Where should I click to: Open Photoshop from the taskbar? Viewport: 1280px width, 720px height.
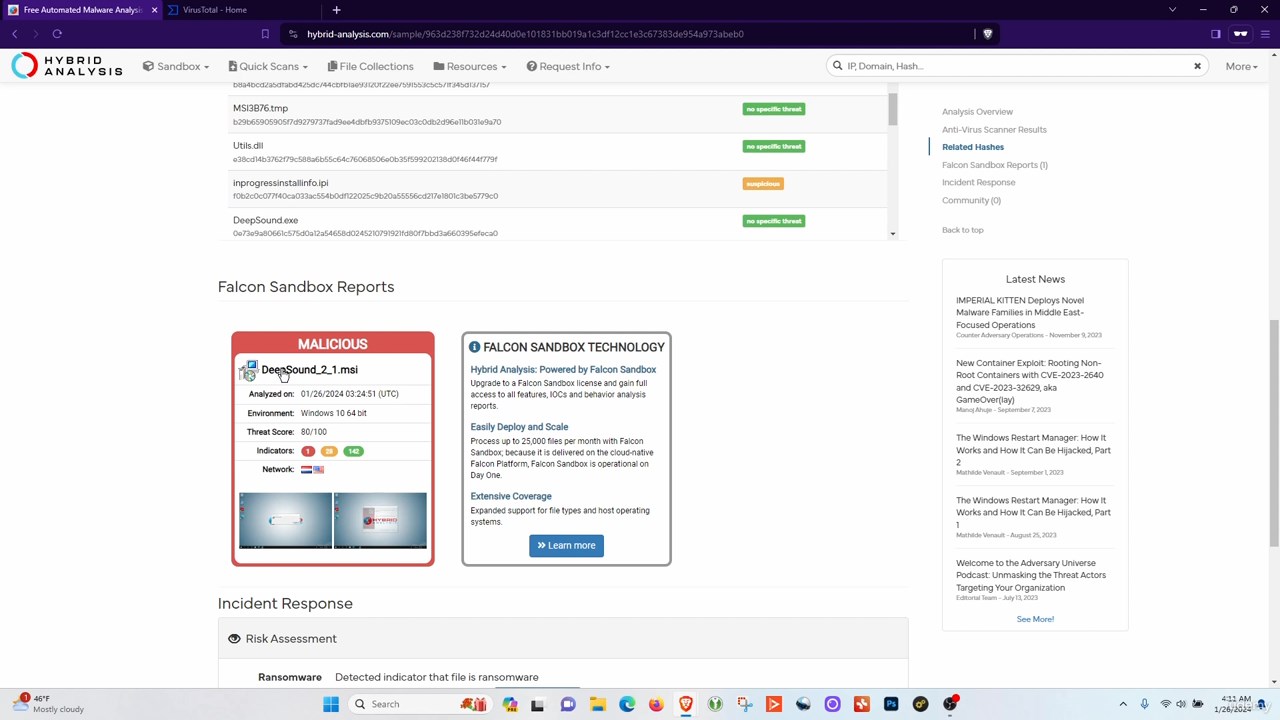(891, 704)
